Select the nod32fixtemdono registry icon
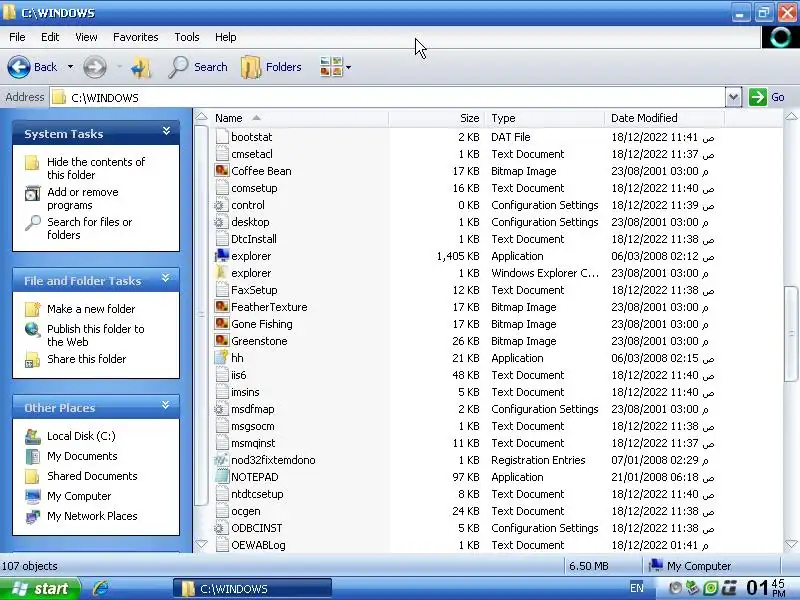 click(x=222, y=460)
